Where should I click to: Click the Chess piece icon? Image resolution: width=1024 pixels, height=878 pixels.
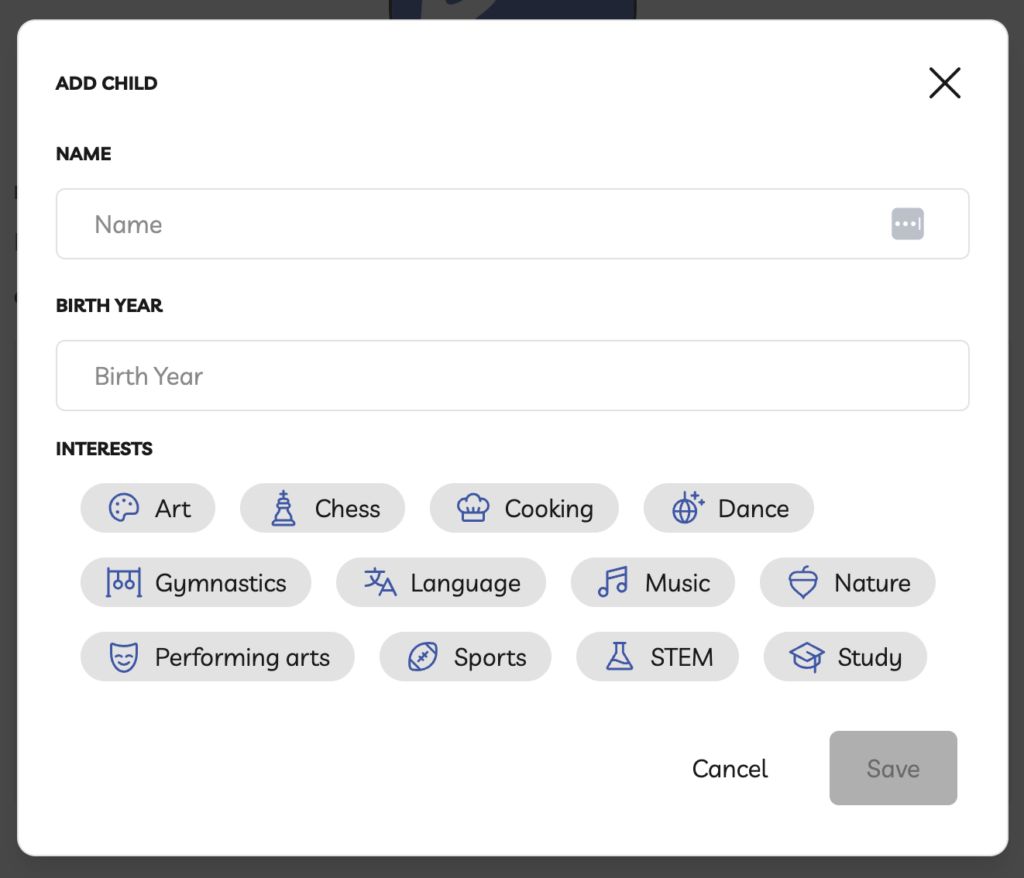(x=283, y=508)
